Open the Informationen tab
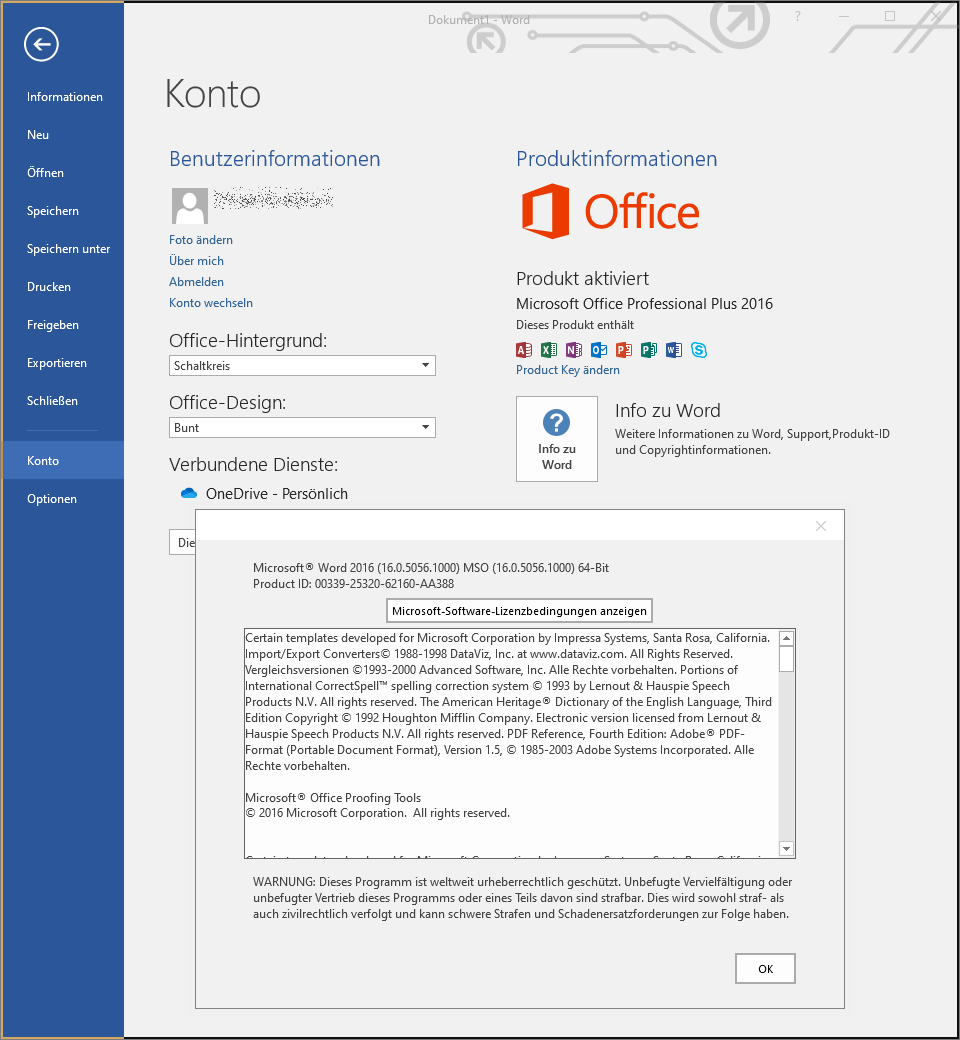 pyautogui.click(x=64, y=97)
